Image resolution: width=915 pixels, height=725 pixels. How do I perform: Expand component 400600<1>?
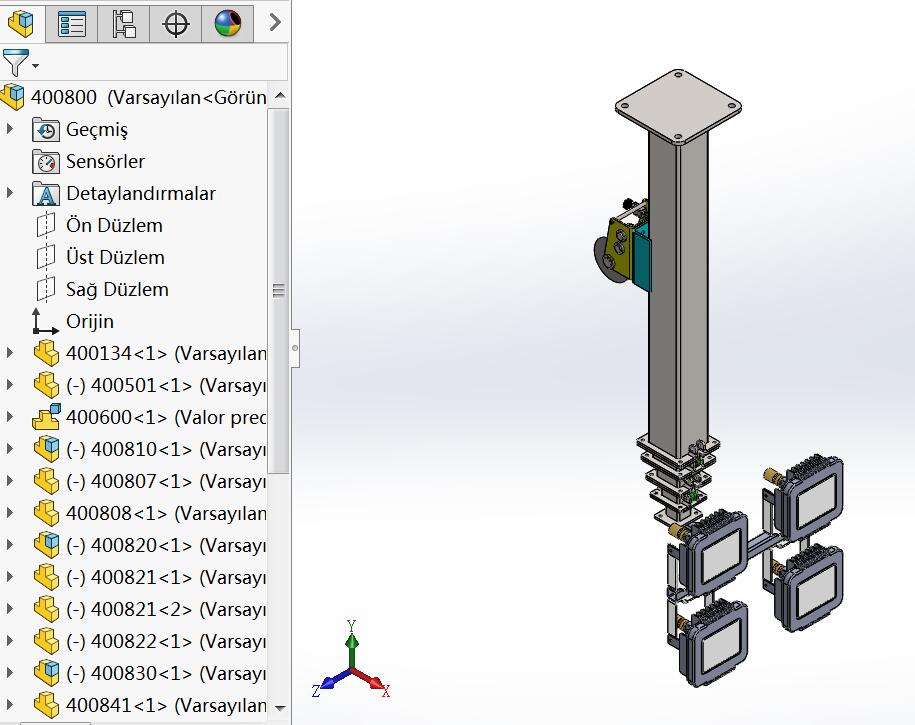pos(9,417)
